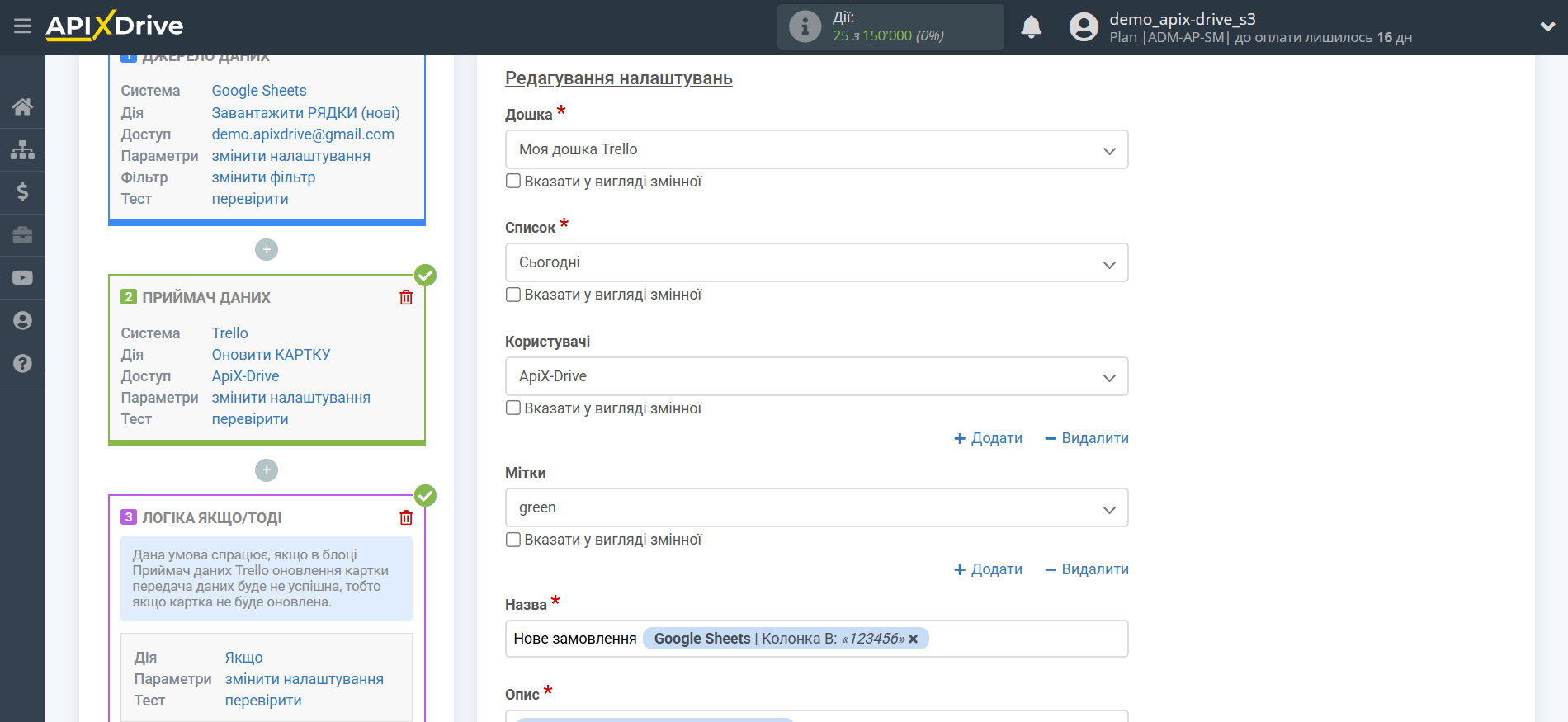The image size is (1568, 722).
Task: Check variable option under Користувачі
Action: pos(513,408)
